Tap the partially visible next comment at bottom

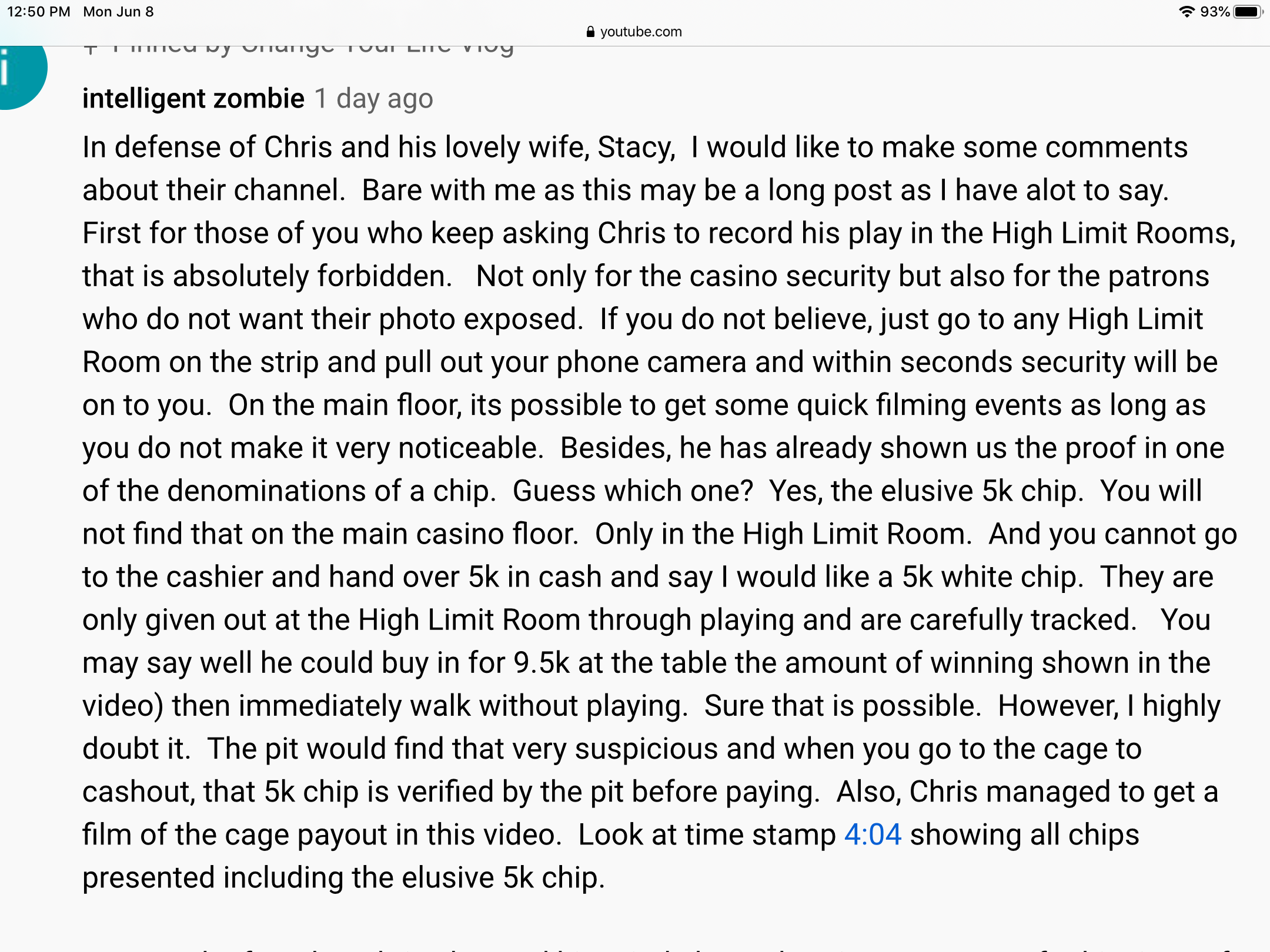[659, 947]
